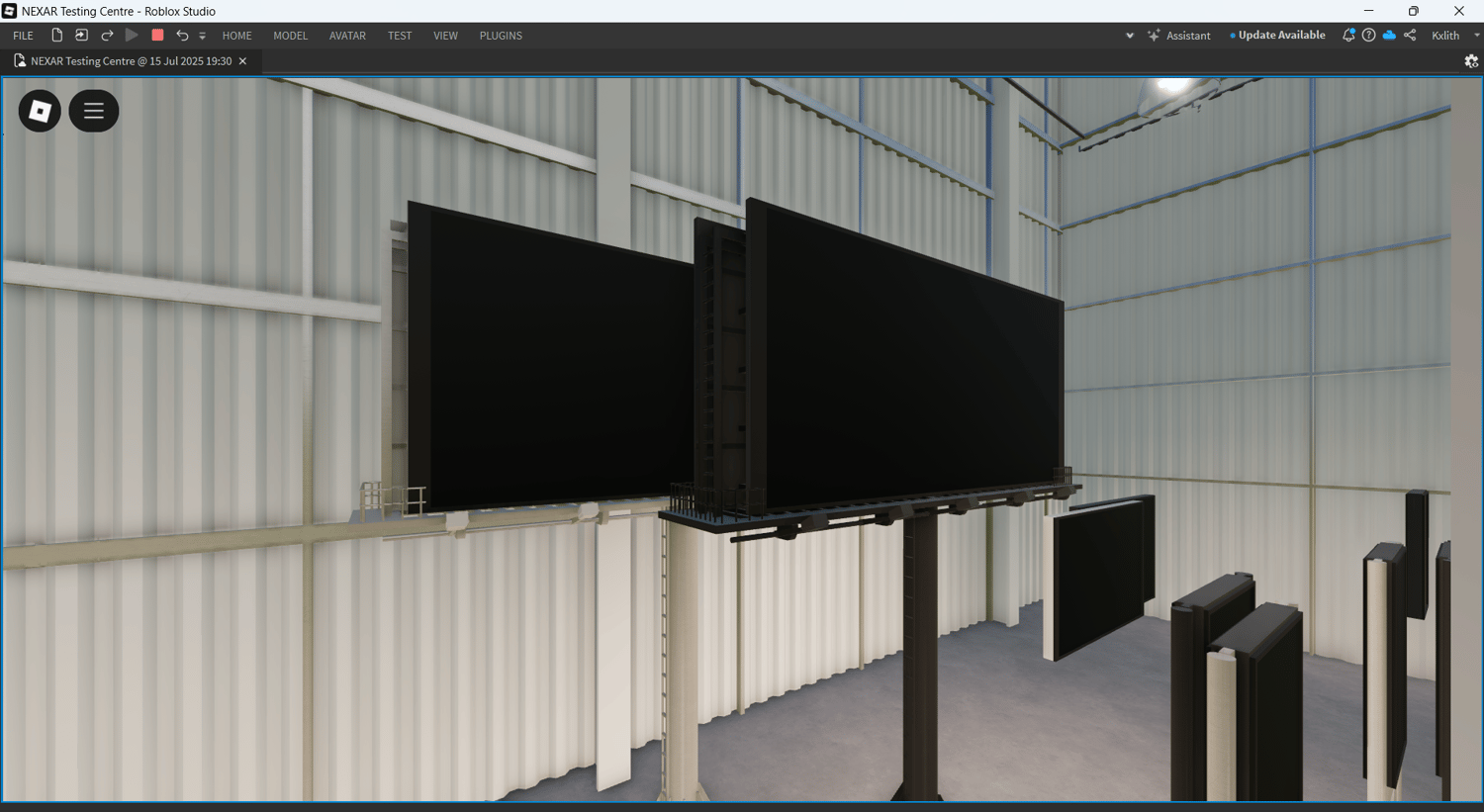Open the Kxlith account dropdown
The height and width of the screenshot is (812, 1484).
click(1455, 36)
